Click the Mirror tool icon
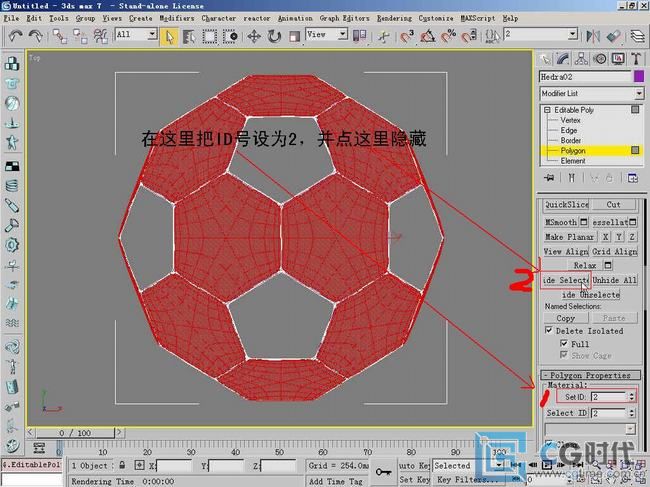This screenshot has width=650, height=487. coord(593,36)
